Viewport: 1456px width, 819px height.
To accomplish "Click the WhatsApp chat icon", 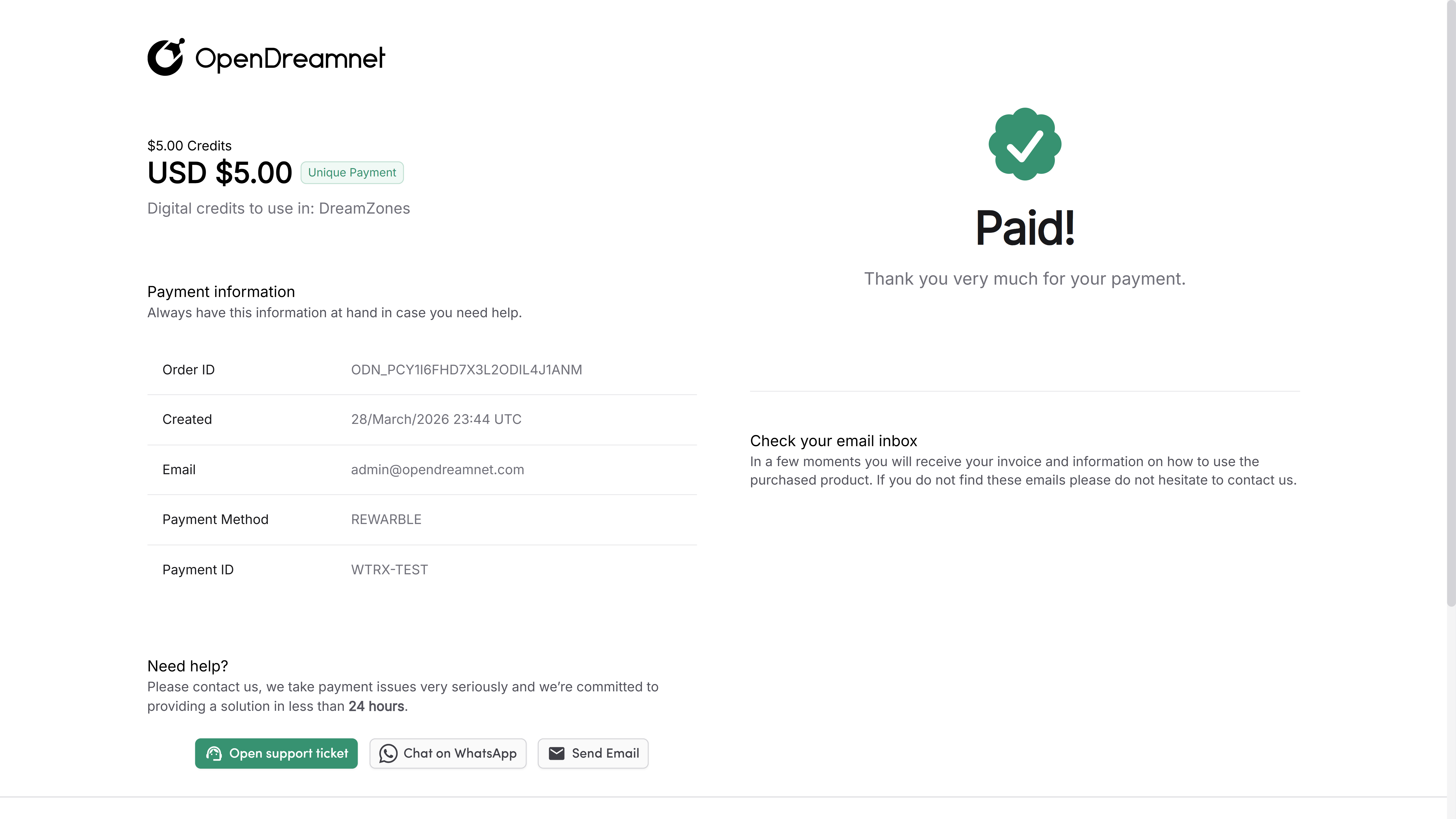I will click(x=388, y=754).
